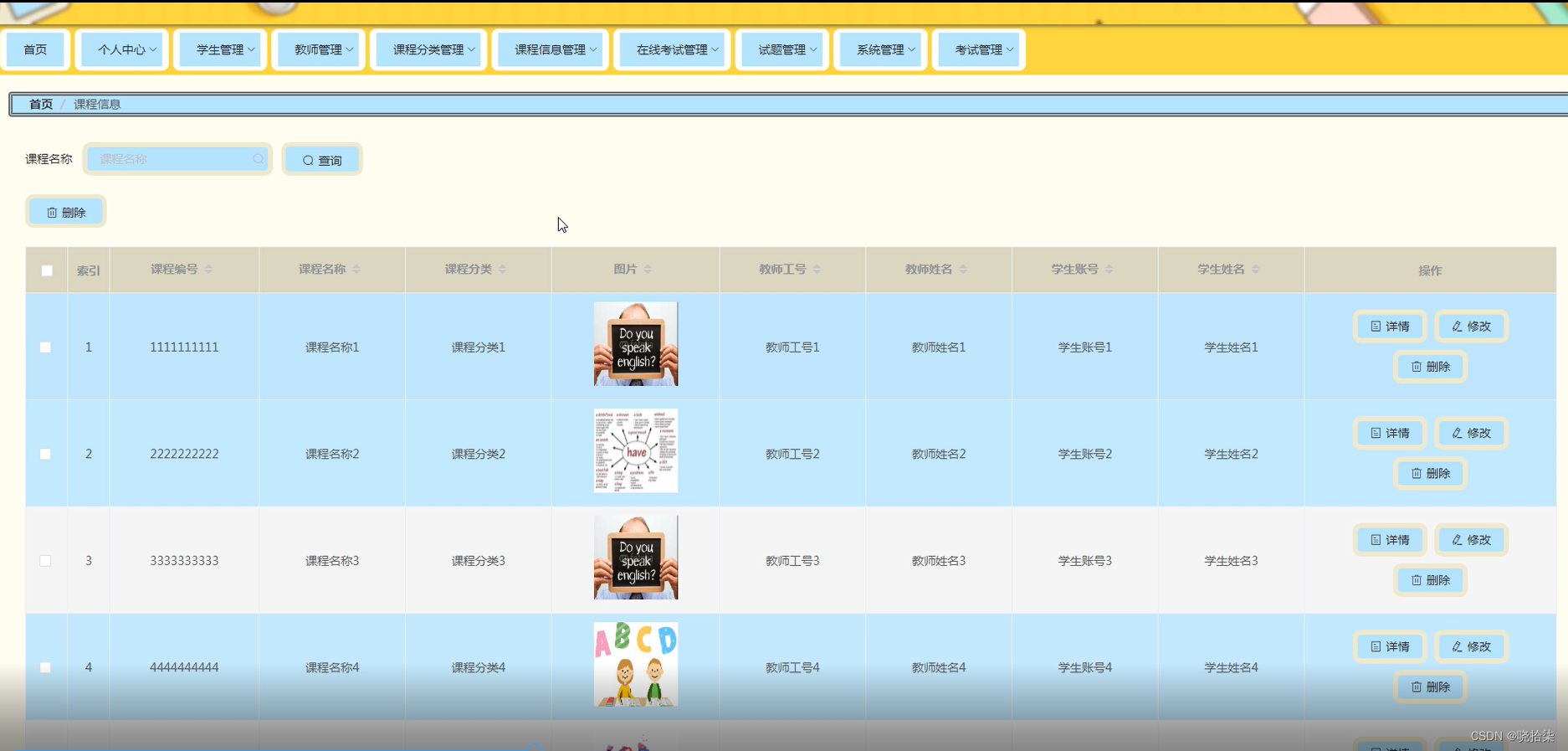The image size is (1568, 751).
Task: Open the image thumbnail in row 1
Action: point(636,344)
